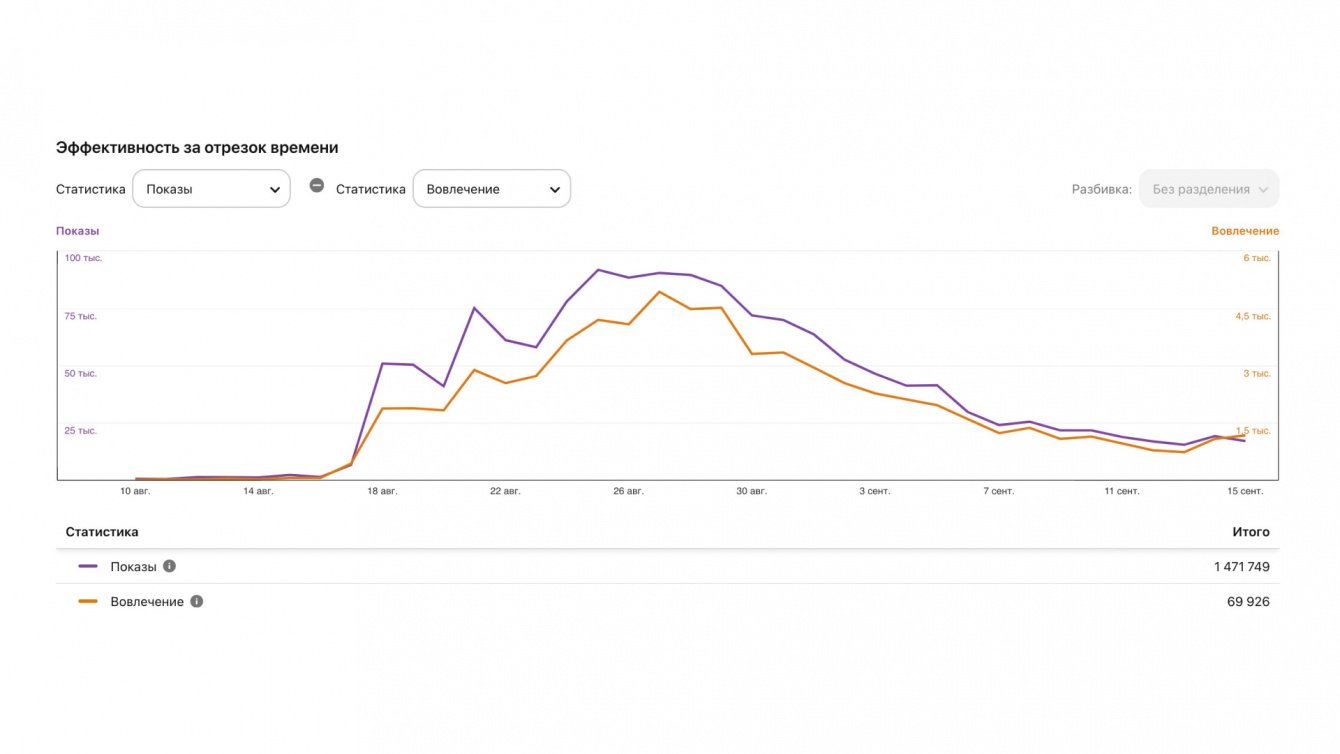Click chevron arrow in Вовлечение dropdown

coord(555,190)
